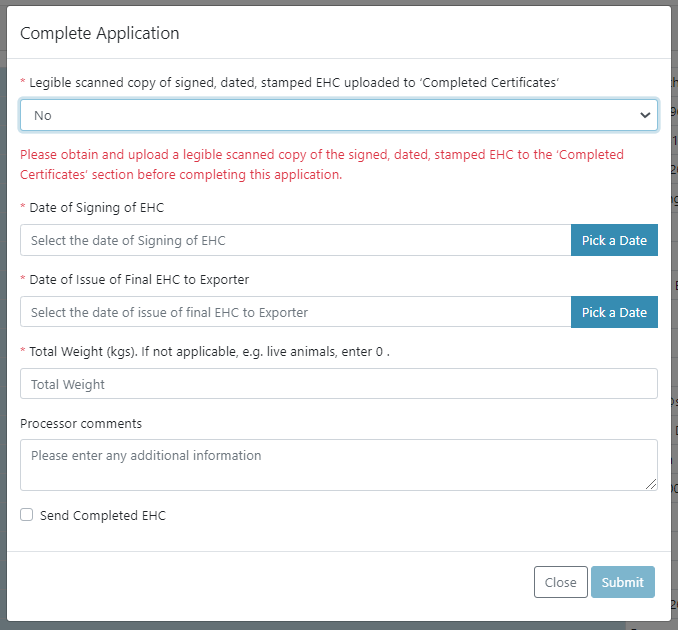This screenshot has width=678, height=630.
Task: Click the 'Send Completed EHC' label text
Action: (x=103, y=515)
